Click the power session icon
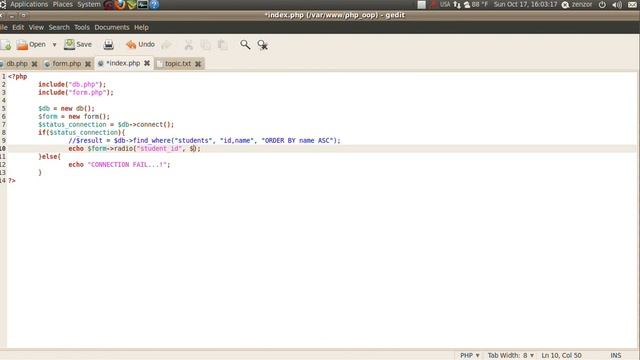The width and height of the screenshot is (640, 360). pos(602,4)
